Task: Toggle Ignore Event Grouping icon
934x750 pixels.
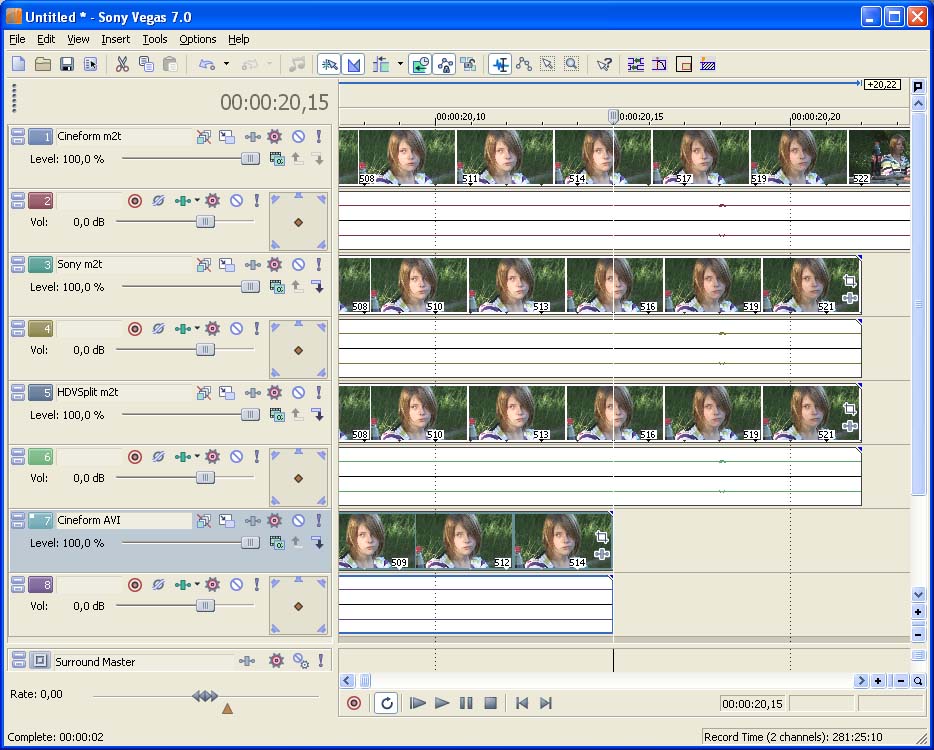Action: tap(468, 64)
